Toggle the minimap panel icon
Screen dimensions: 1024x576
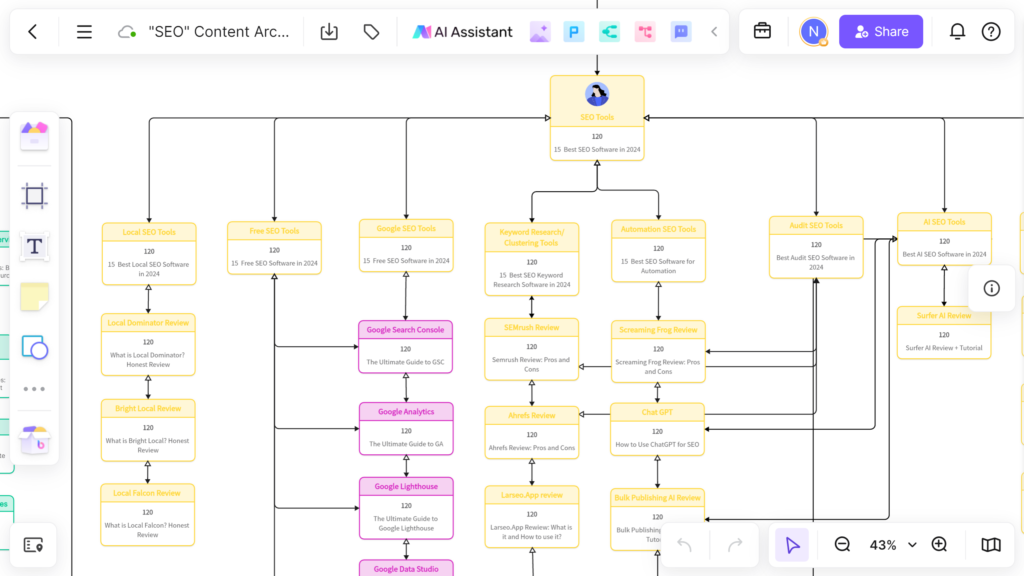[990, 545]
